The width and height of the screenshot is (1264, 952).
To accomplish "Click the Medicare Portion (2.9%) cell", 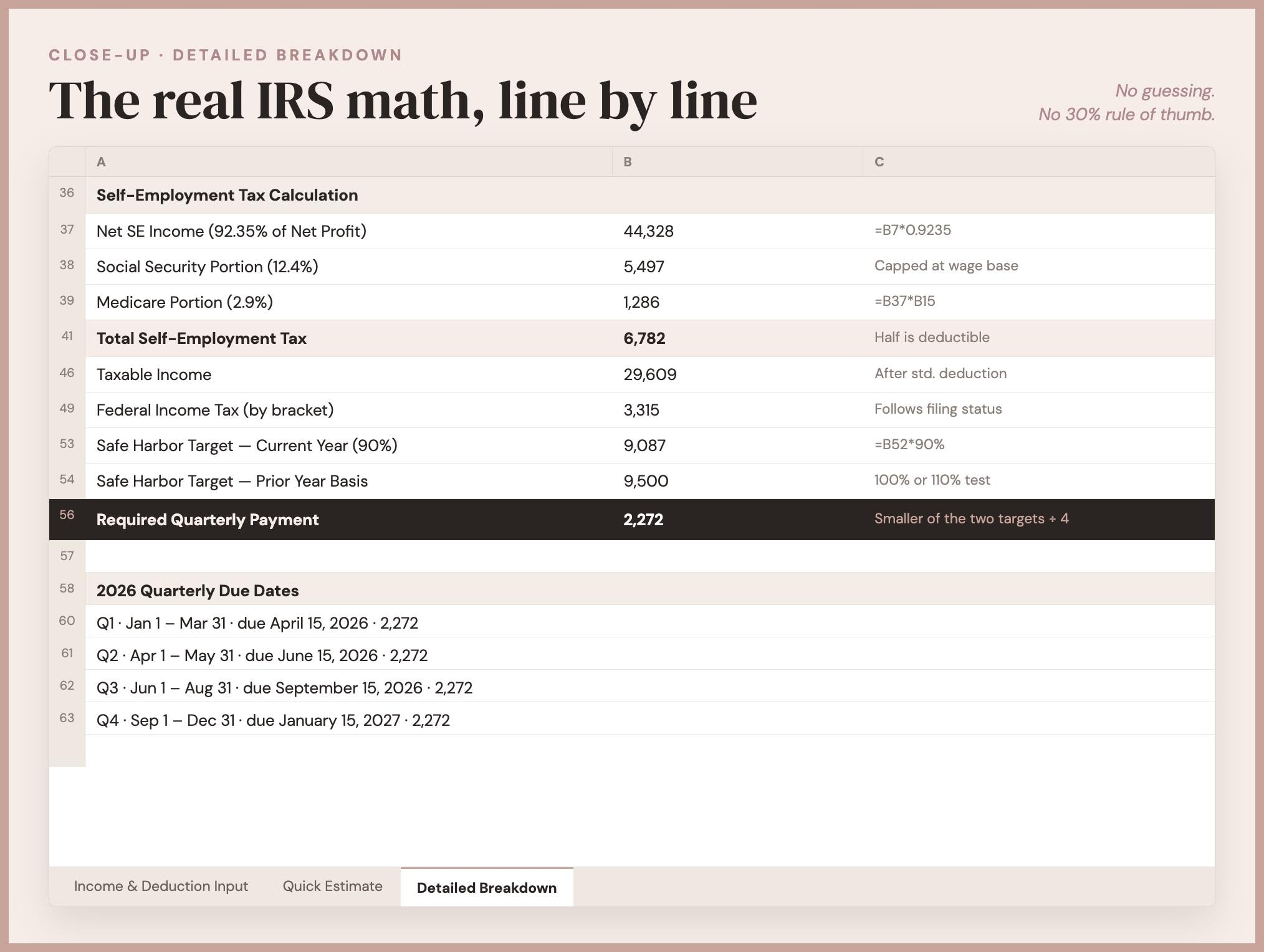I will [x=348, y=302].
